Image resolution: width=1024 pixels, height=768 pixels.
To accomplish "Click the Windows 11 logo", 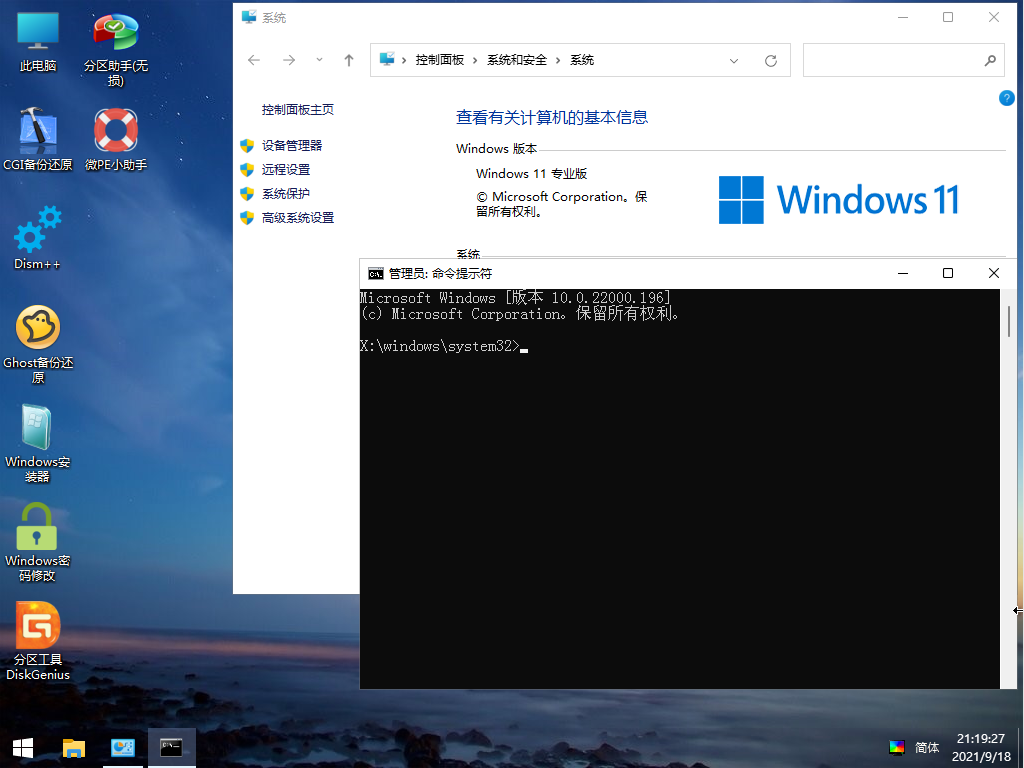I will tap(839, 200).
